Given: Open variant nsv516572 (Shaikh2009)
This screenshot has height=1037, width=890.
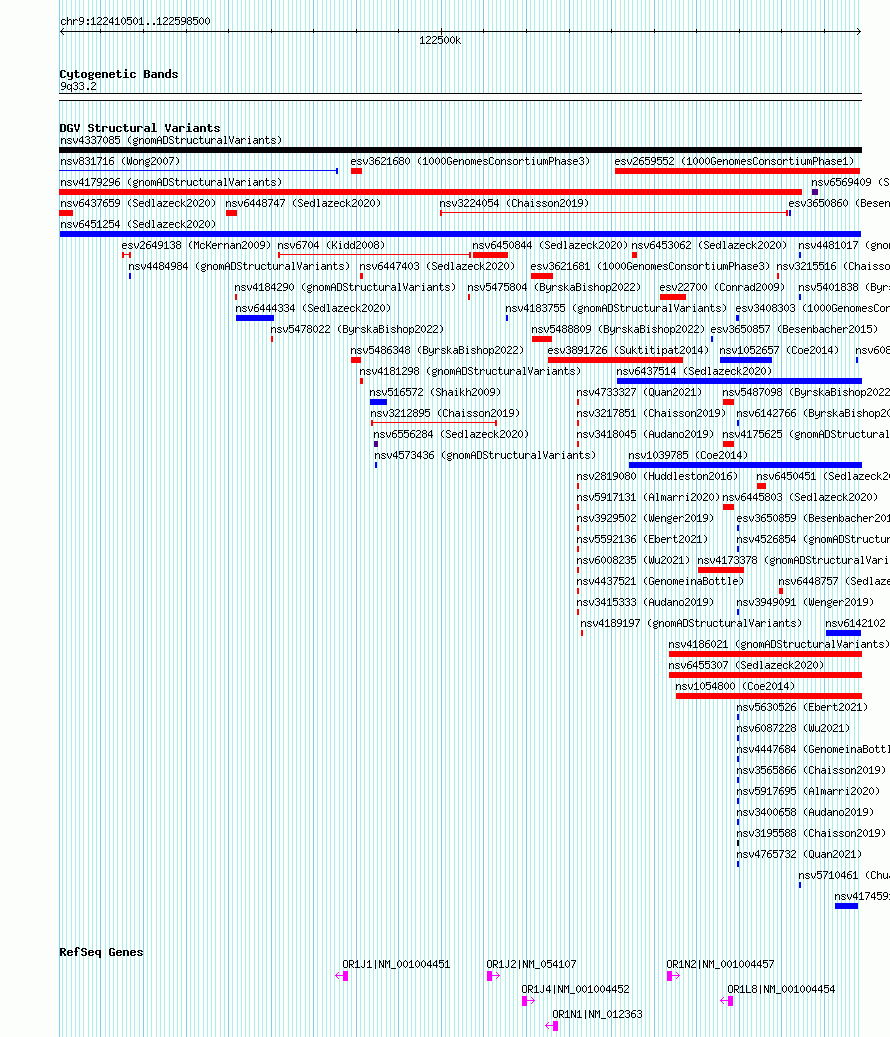Looking at the screenshot, I should 435,392.
